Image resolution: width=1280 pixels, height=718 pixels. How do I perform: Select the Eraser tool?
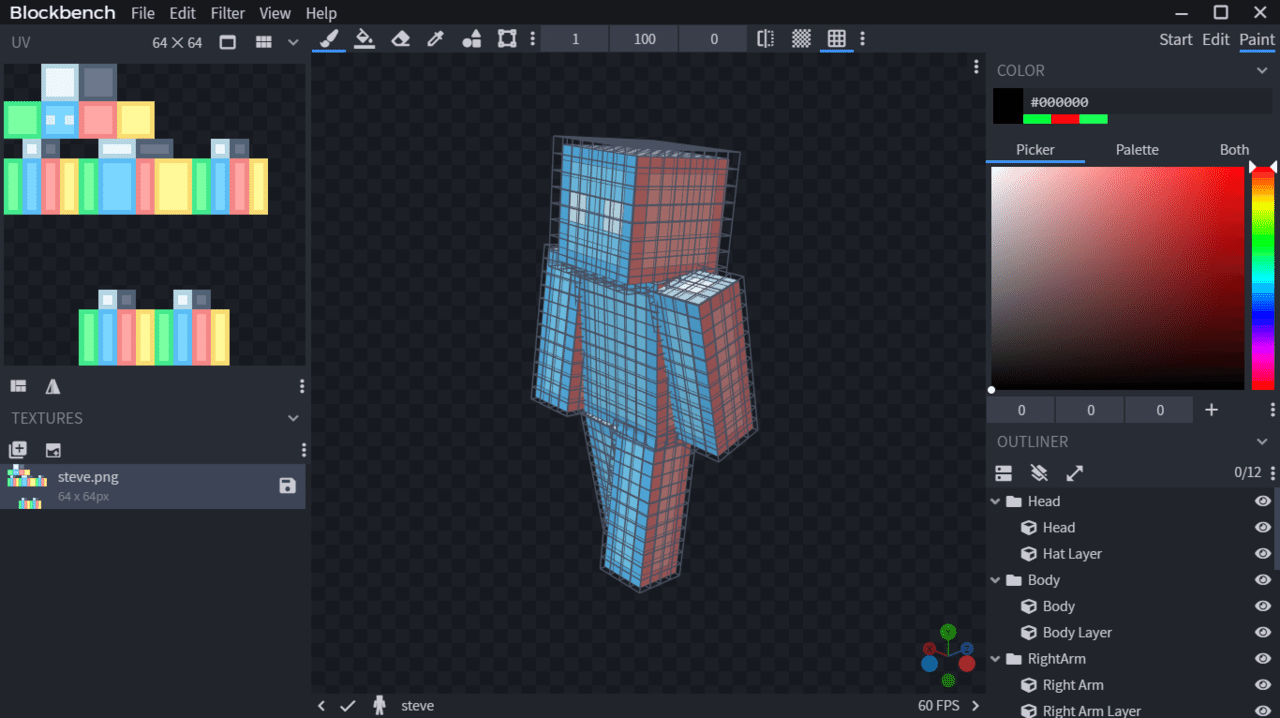[400, 39]
